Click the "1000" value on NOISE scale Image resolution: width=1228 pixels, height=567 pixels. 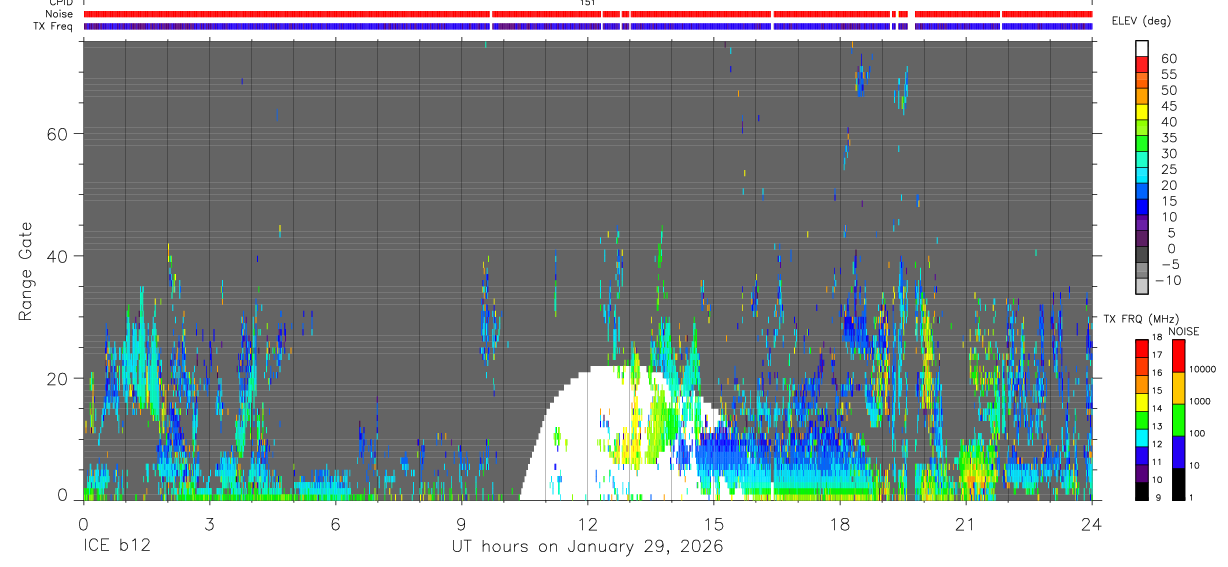(x=1200, y=401)
